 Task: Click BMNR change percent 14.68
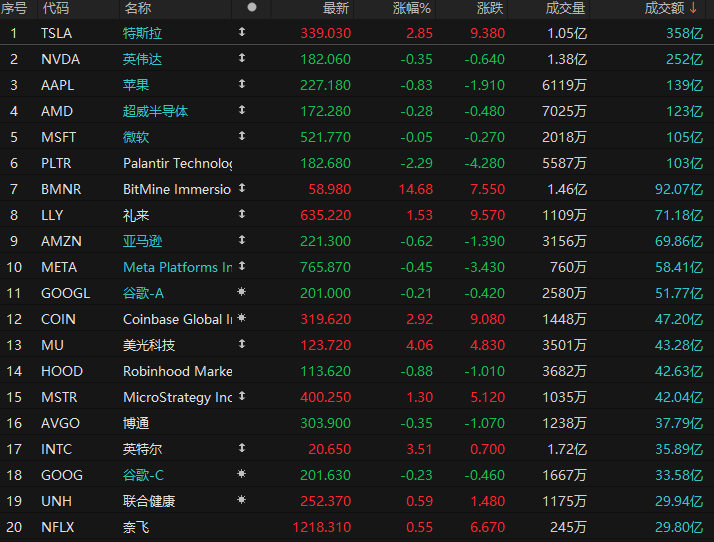point(416,189)
